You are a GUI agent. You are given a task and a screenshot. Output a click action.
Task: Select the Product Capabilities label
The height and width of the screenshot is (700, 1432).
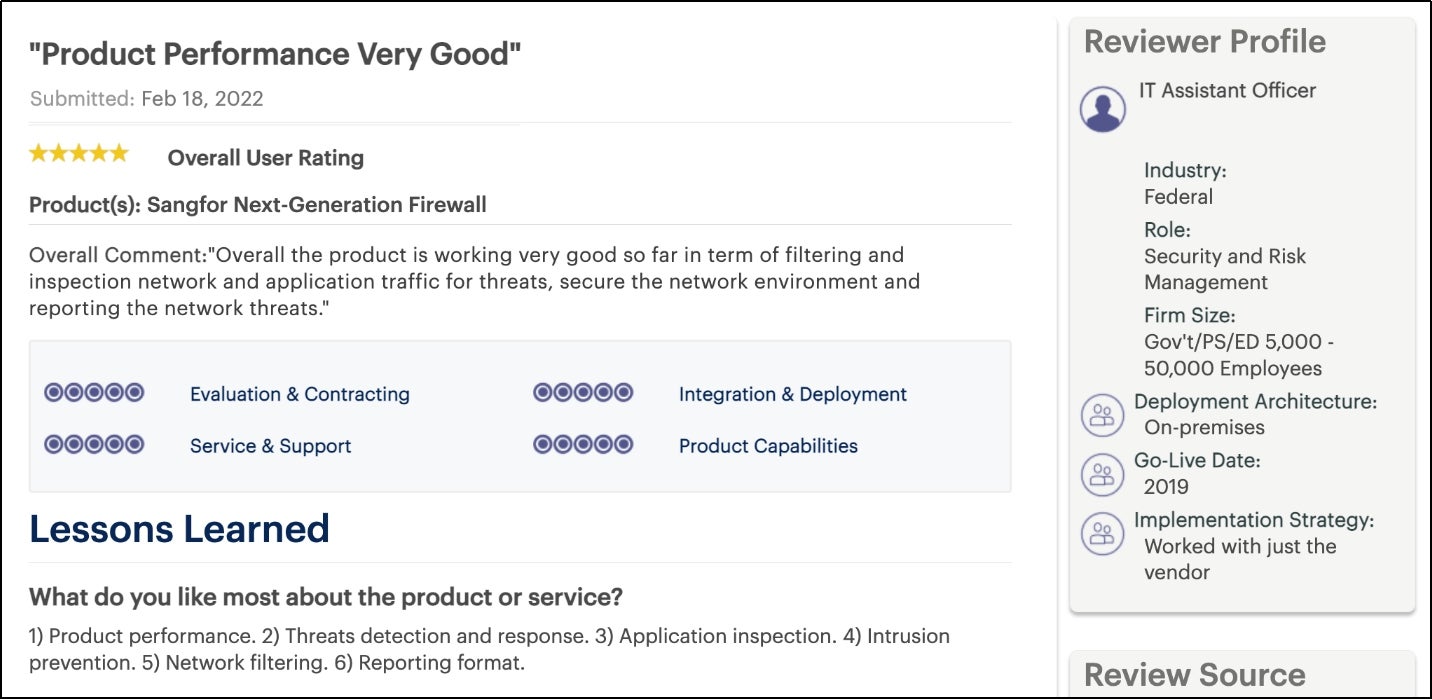[x=768, y=446]
